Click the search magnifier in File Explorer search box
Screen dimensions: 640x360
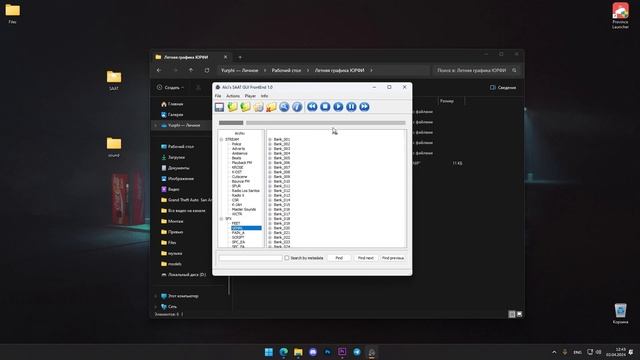click(x=514, y=70)
